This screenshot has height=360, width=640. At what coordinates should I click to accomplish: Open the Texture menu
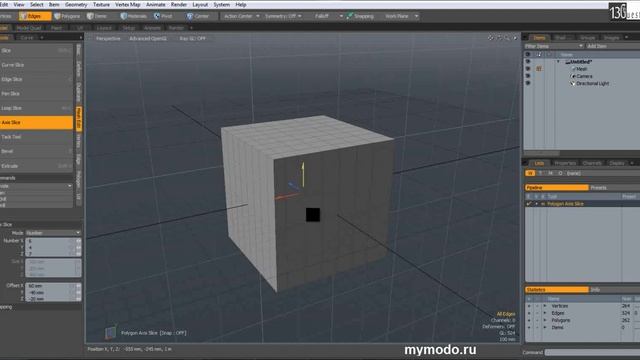point(101,4)
